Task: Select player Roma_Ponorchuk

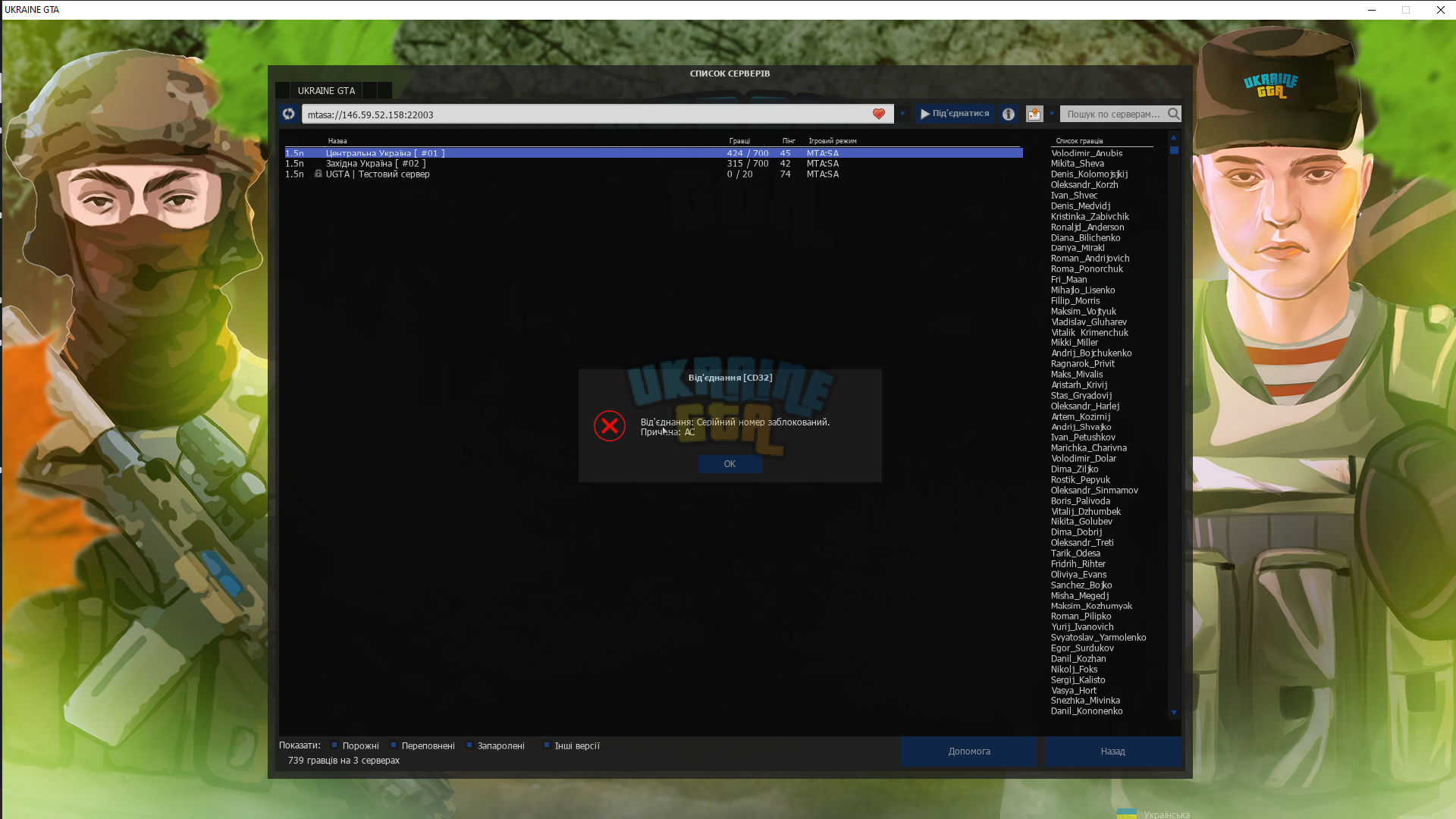Action: coord(1087,269)
